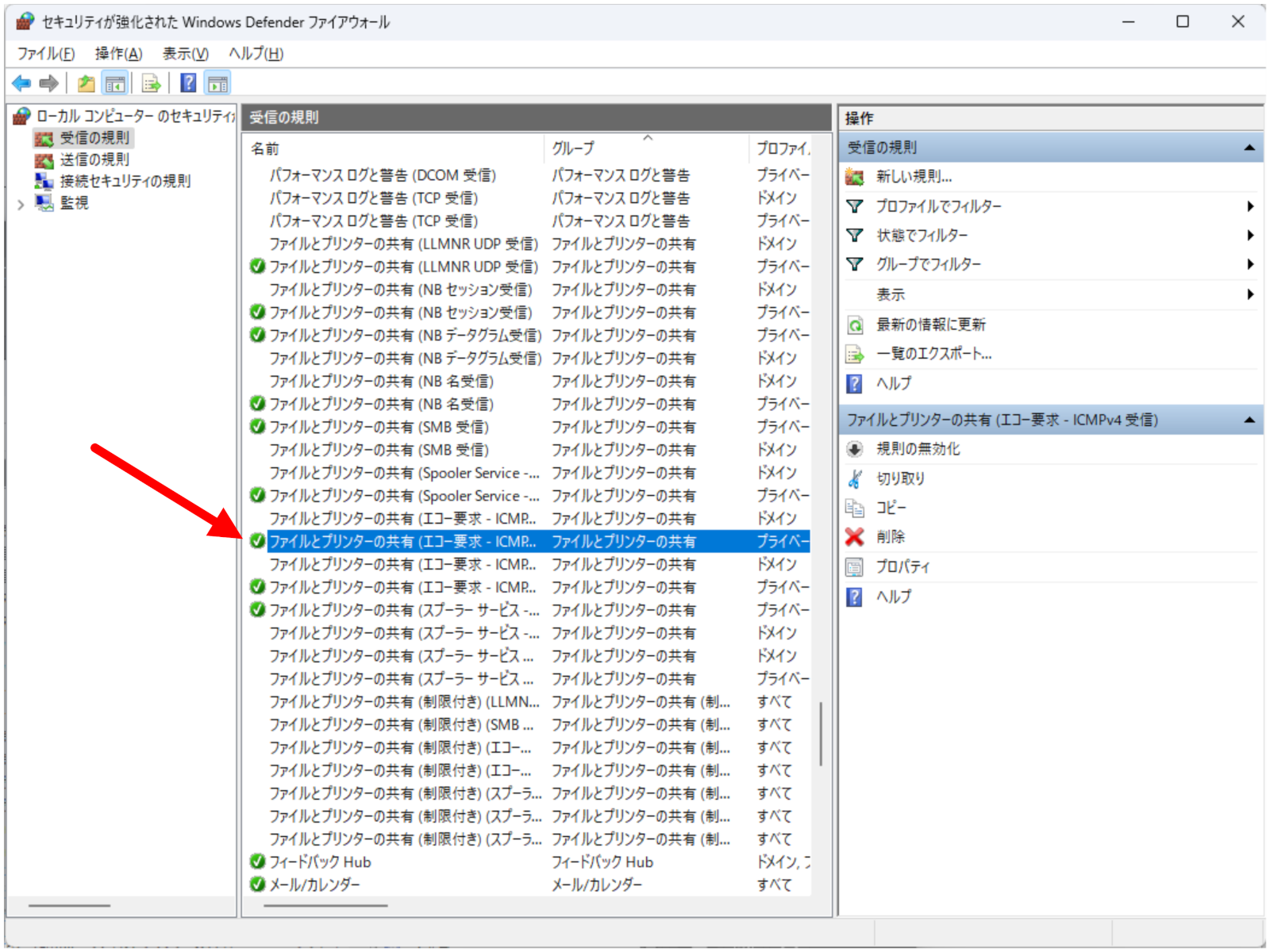Open プロパティ for the selected rule
Image resolution: width=1270 pixels, height=952 pixels.
[902, 566]
